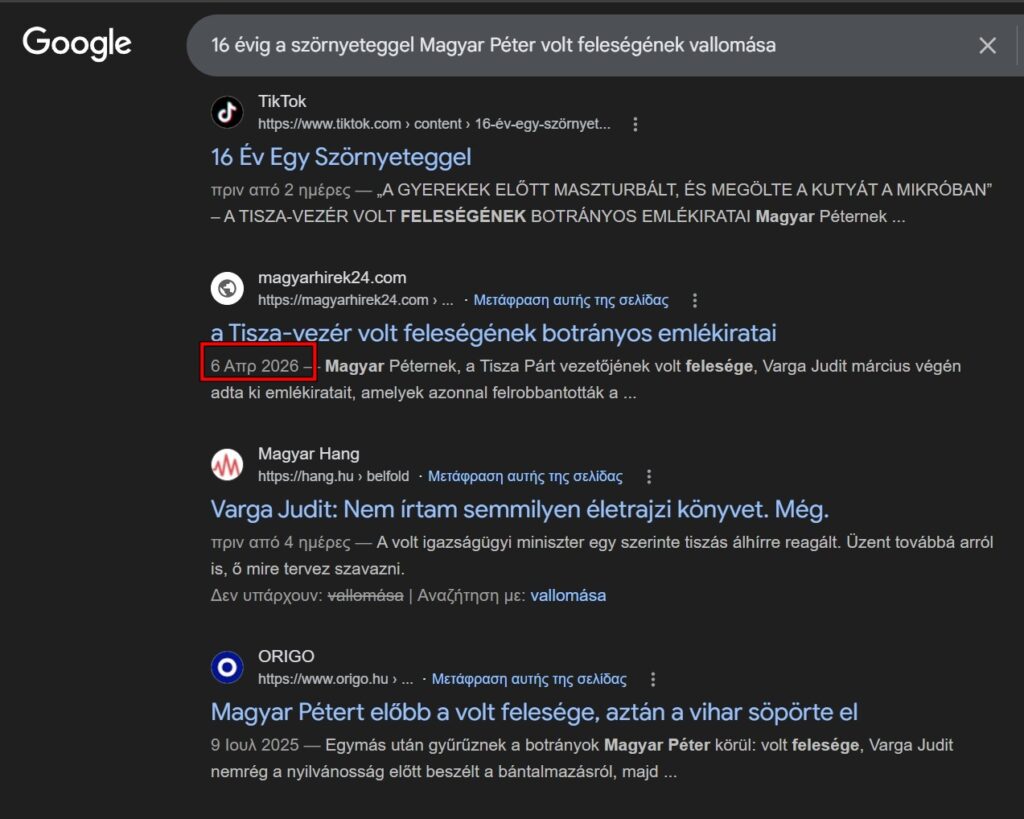Open three-dot menu for magyarhirek24 result
Image resolution: width=1024 pixels, height=819 pixels.
coord(695,300)
